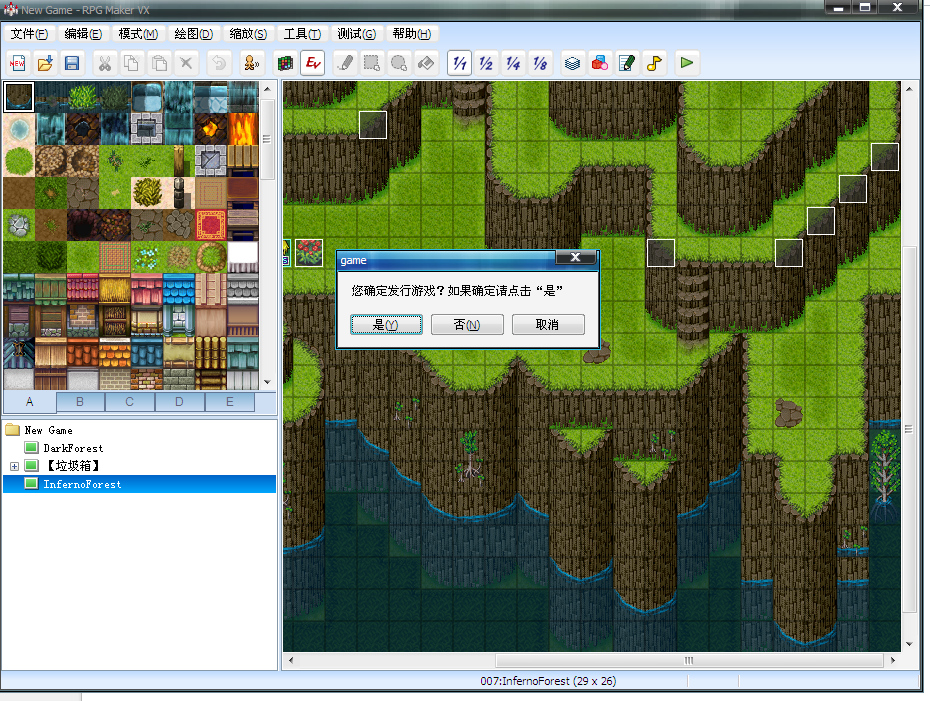
Task: Click the map horizontal scrollbar right arrow
Action: click(893, 660)
